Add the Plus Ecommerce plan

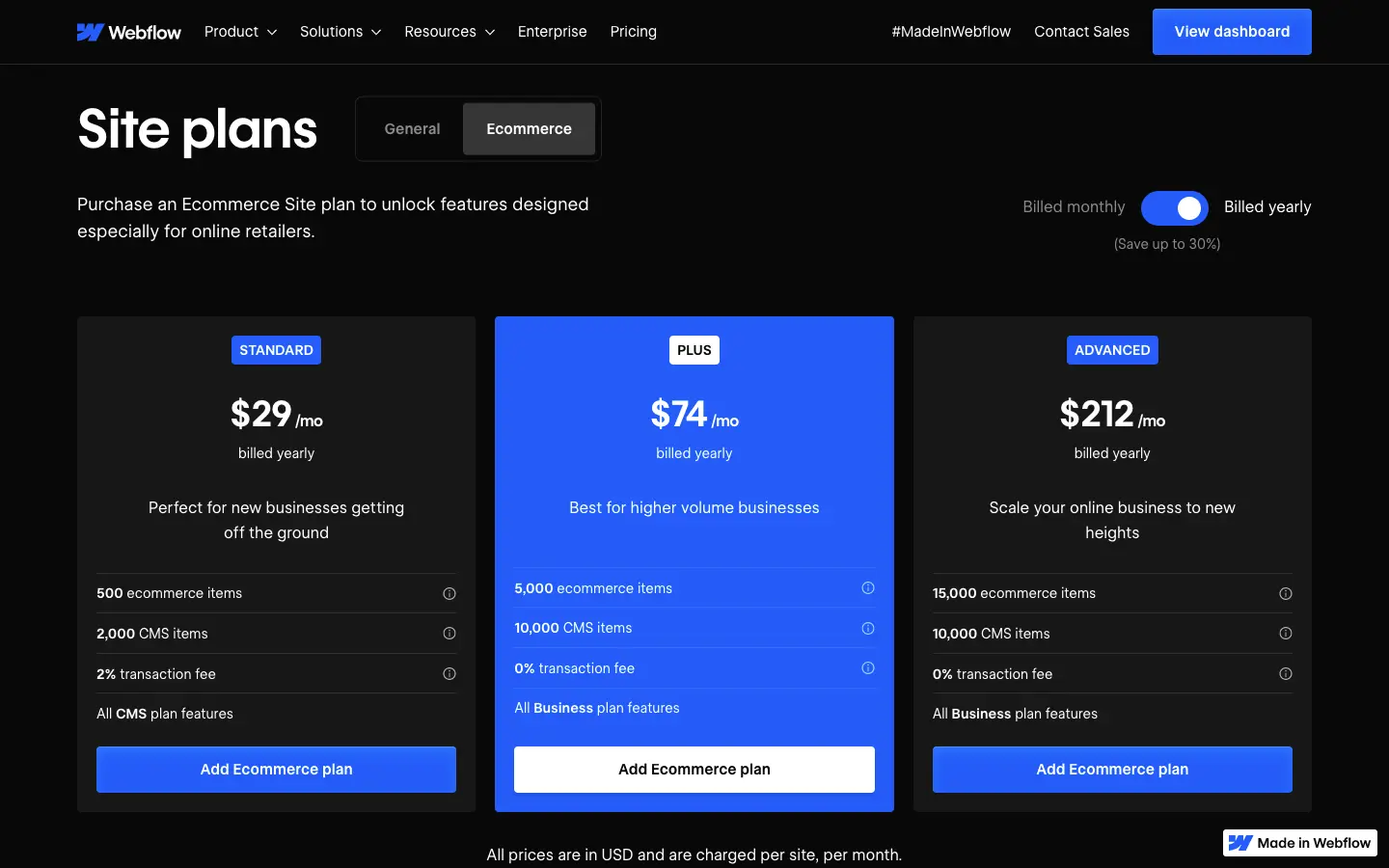694,770
